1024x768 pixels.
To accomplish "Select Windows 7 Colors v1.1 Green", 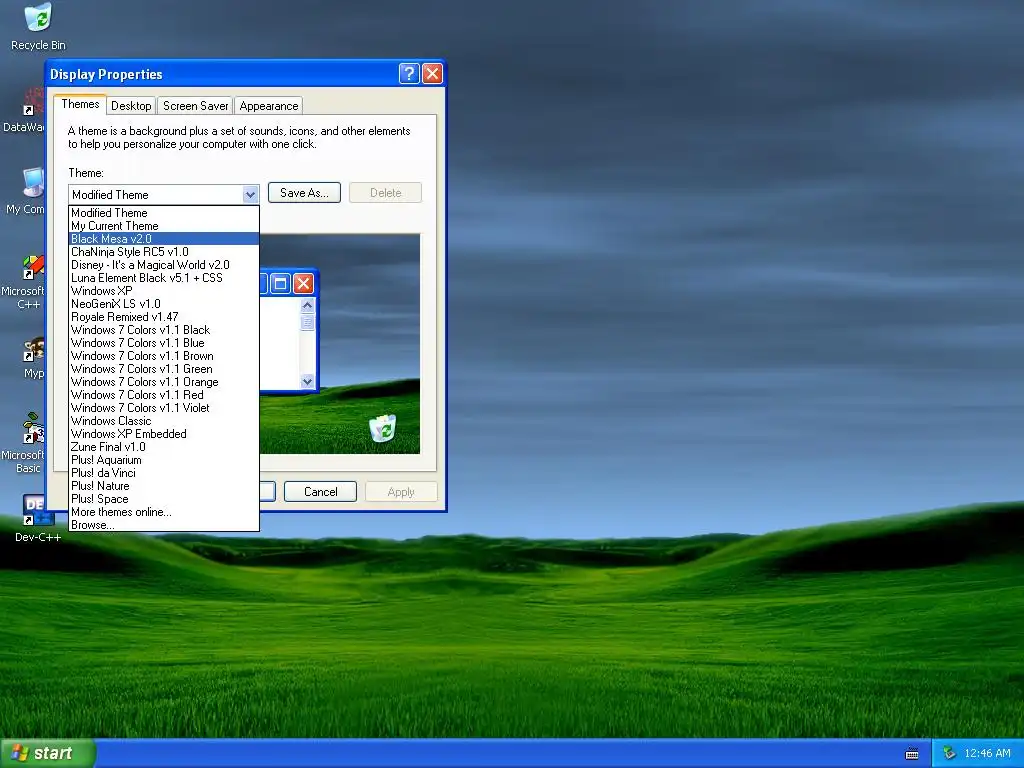I will (x=164, y=370).
